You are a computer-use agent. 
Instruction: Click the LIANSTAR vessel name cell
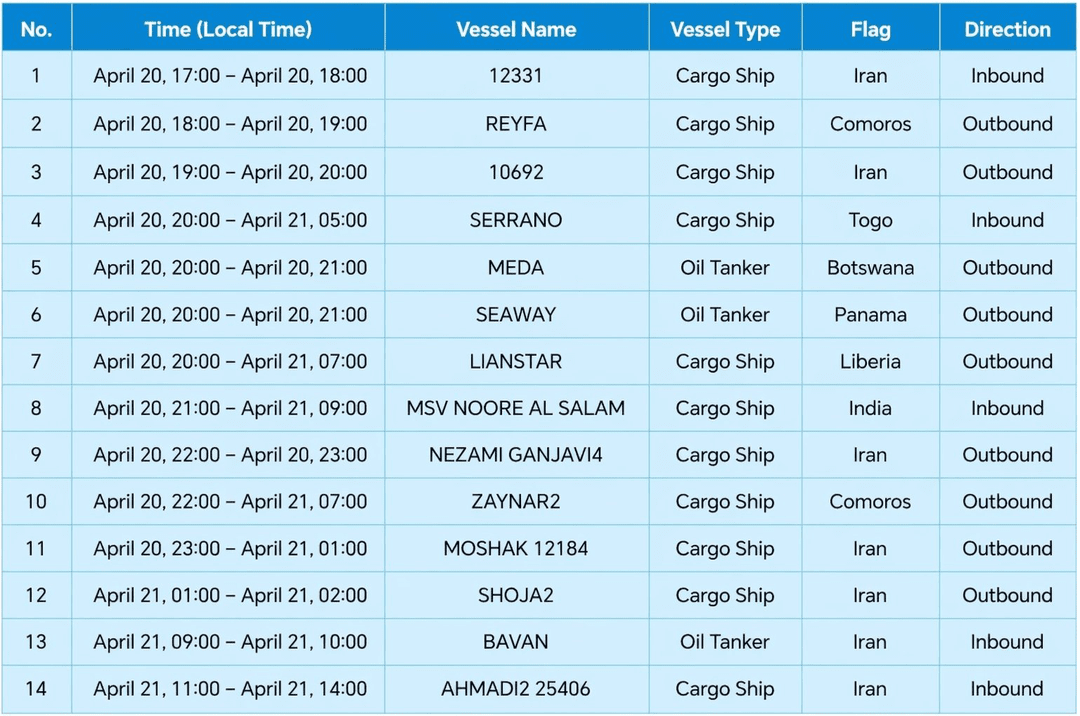(516, 361)
